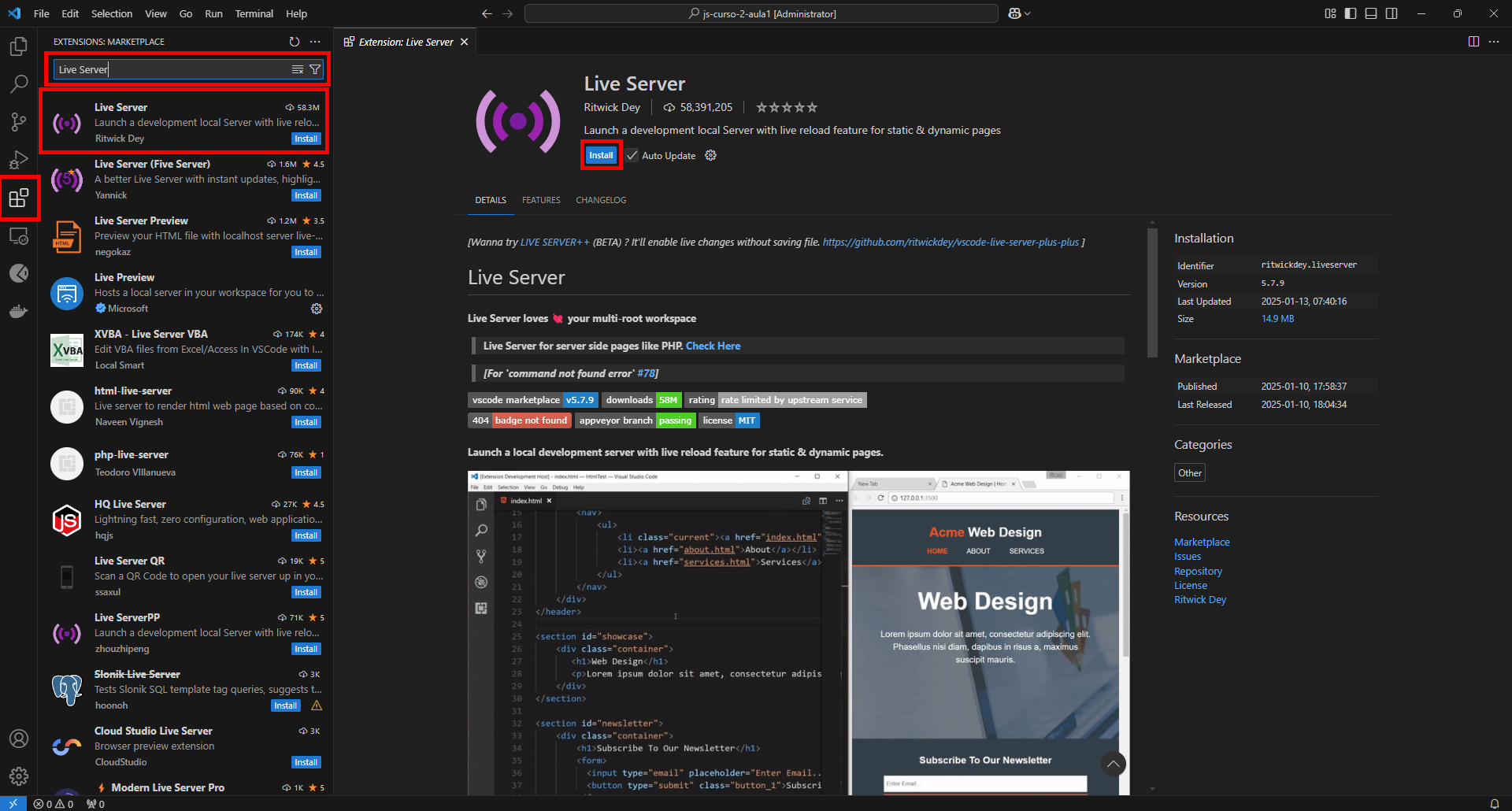Click the extension star rating
1512x811 pixels.
pyautogui.click(x=787, y=107)
